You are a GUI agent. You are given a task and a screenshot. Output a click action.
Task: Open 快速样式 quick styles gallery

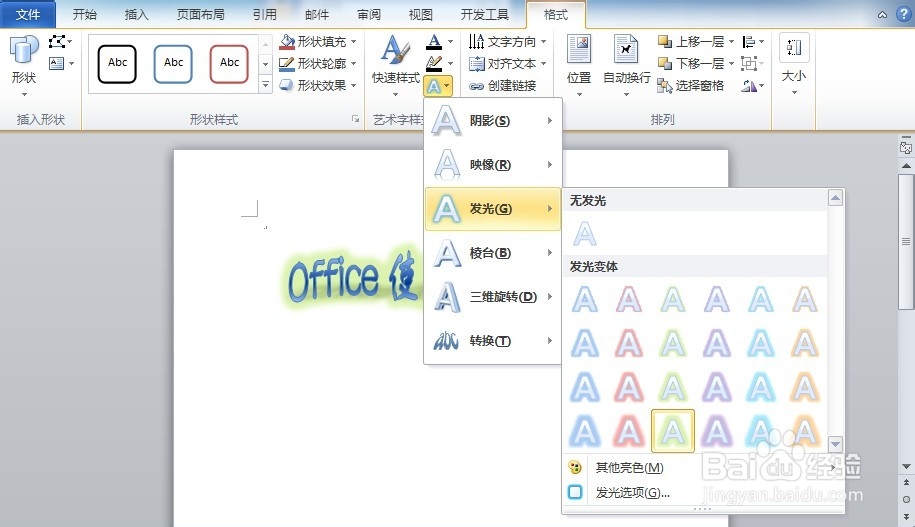tap(396, 65)
